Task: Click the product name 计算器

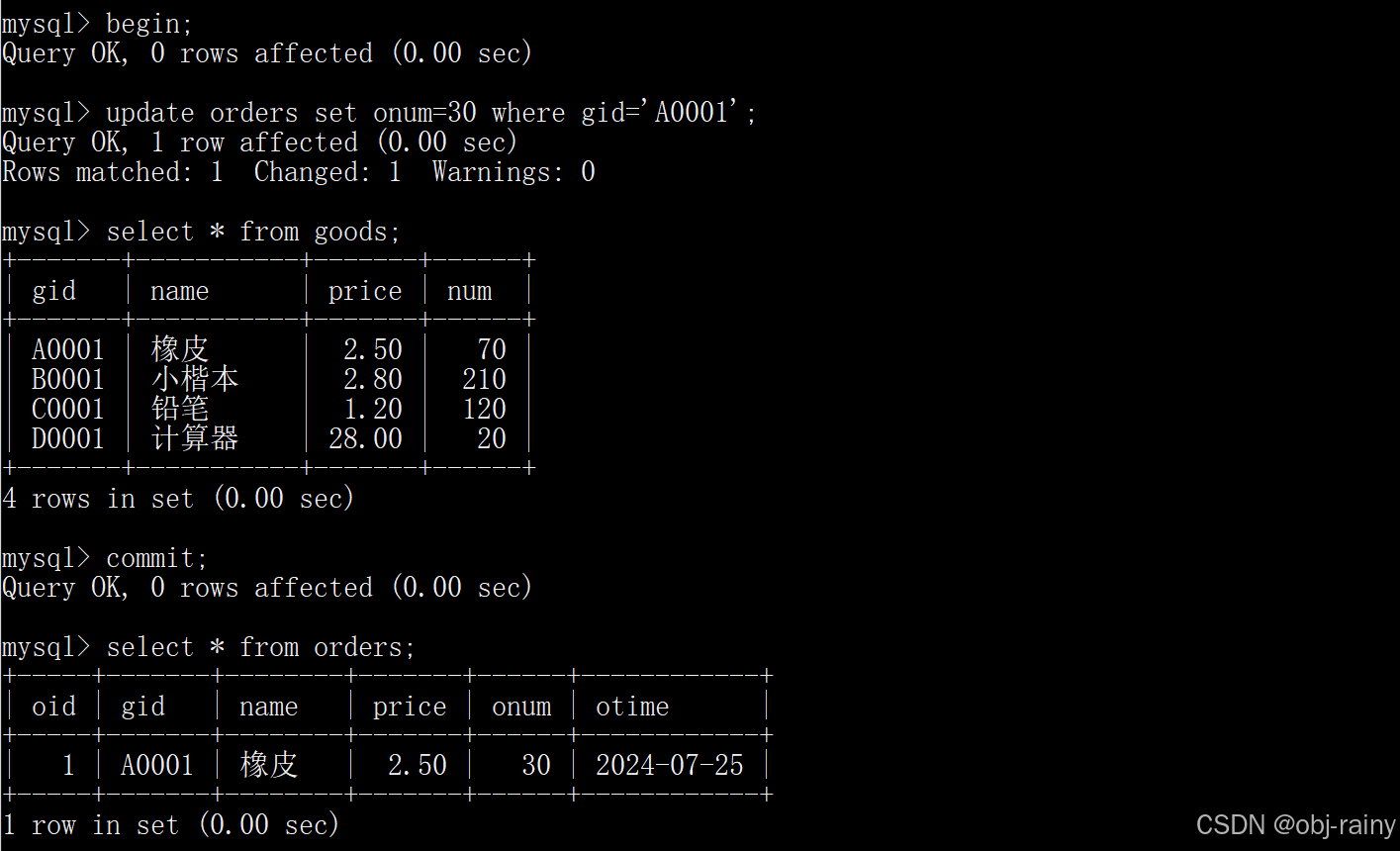Action: point(194,438)
